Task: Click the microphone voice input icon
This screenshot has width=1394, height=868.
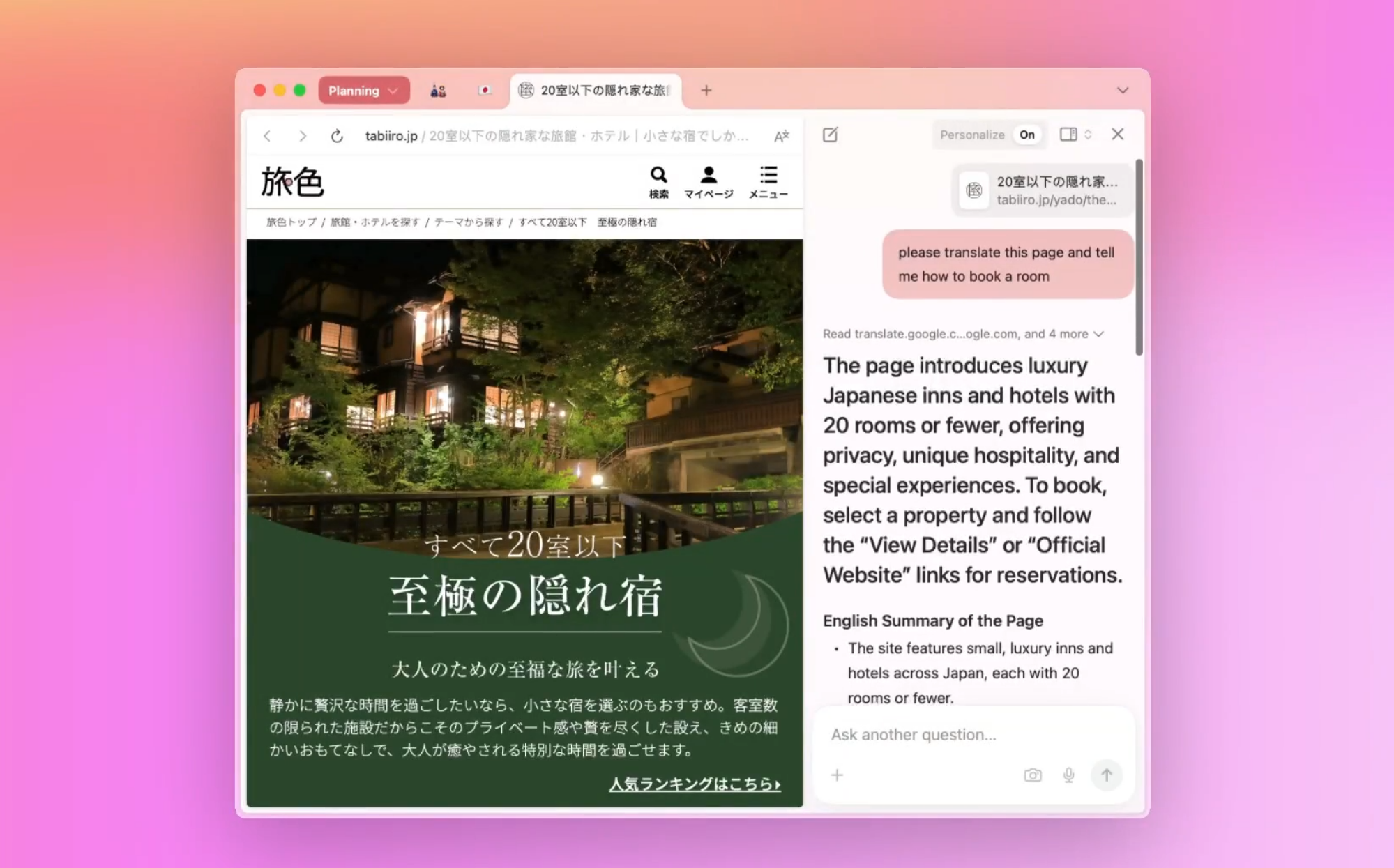Action: (x=1068, y=775)
